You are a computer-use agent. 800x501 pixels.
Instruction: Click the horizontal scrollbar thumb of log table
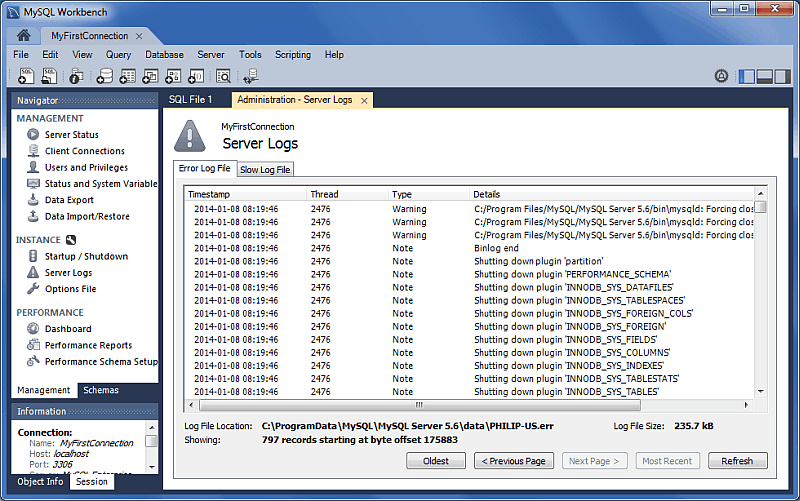[420, 405]
